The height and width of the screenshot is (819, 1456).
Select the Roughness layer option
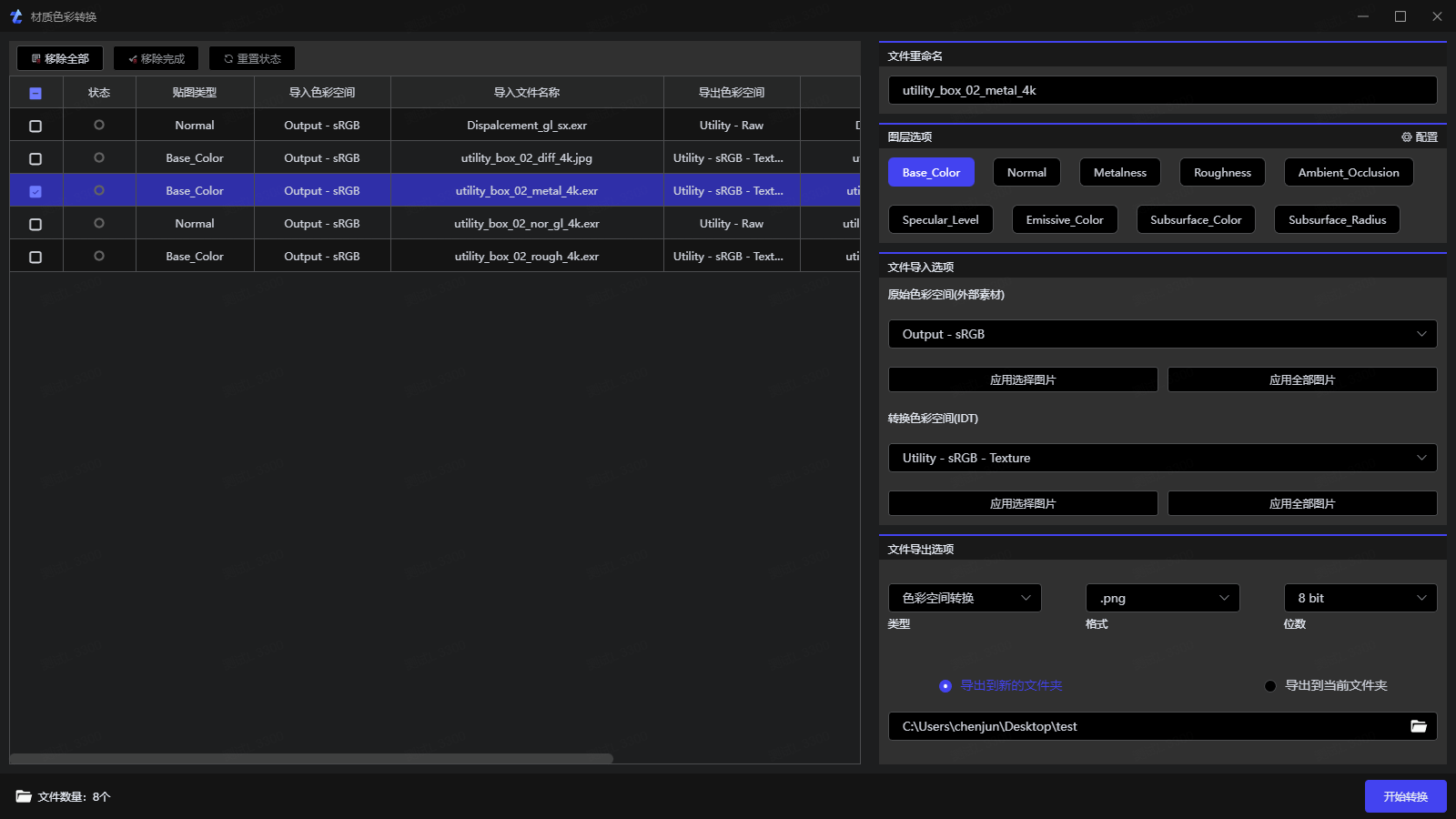(1222, 172)
